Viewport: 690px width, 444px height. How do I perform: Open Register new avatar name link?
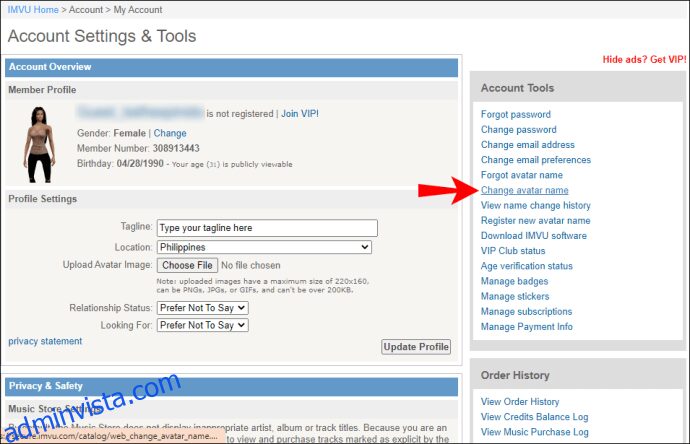[x=536, y=220]
